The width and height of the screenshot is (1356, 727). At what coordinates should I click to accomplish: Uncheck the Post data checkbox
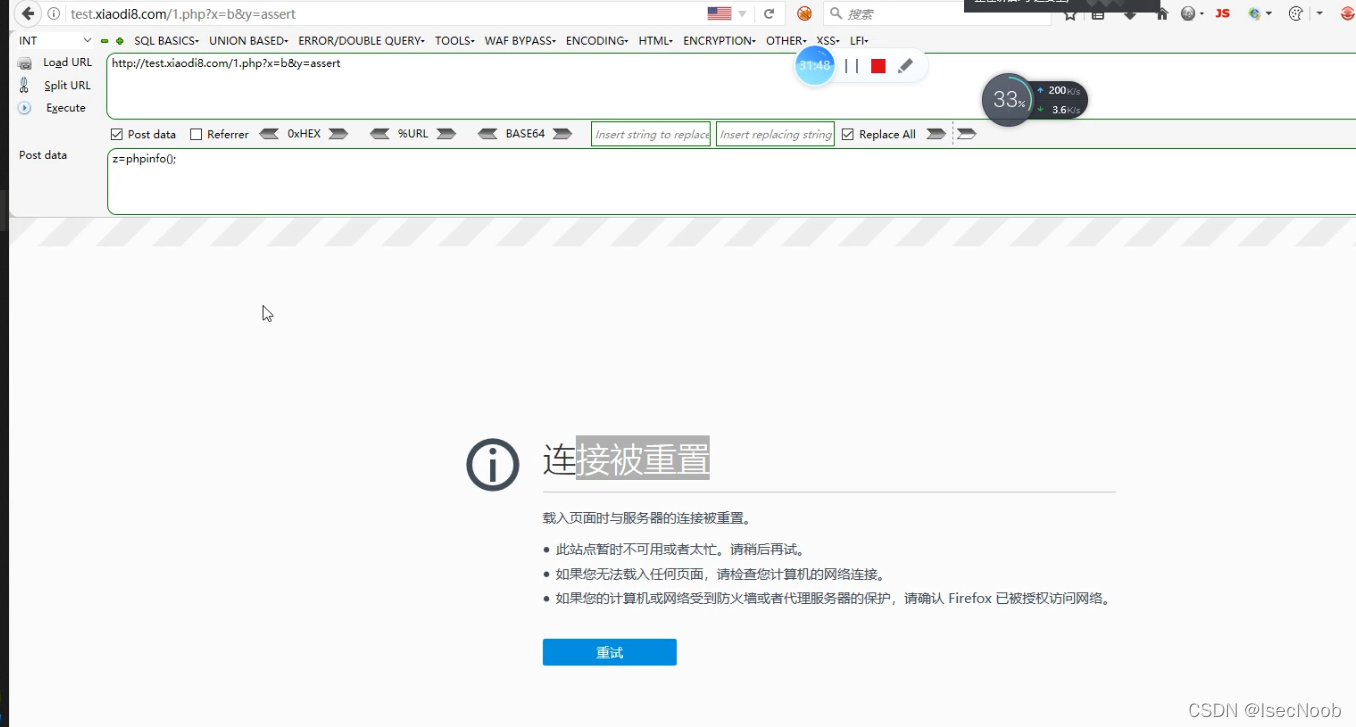117,133
